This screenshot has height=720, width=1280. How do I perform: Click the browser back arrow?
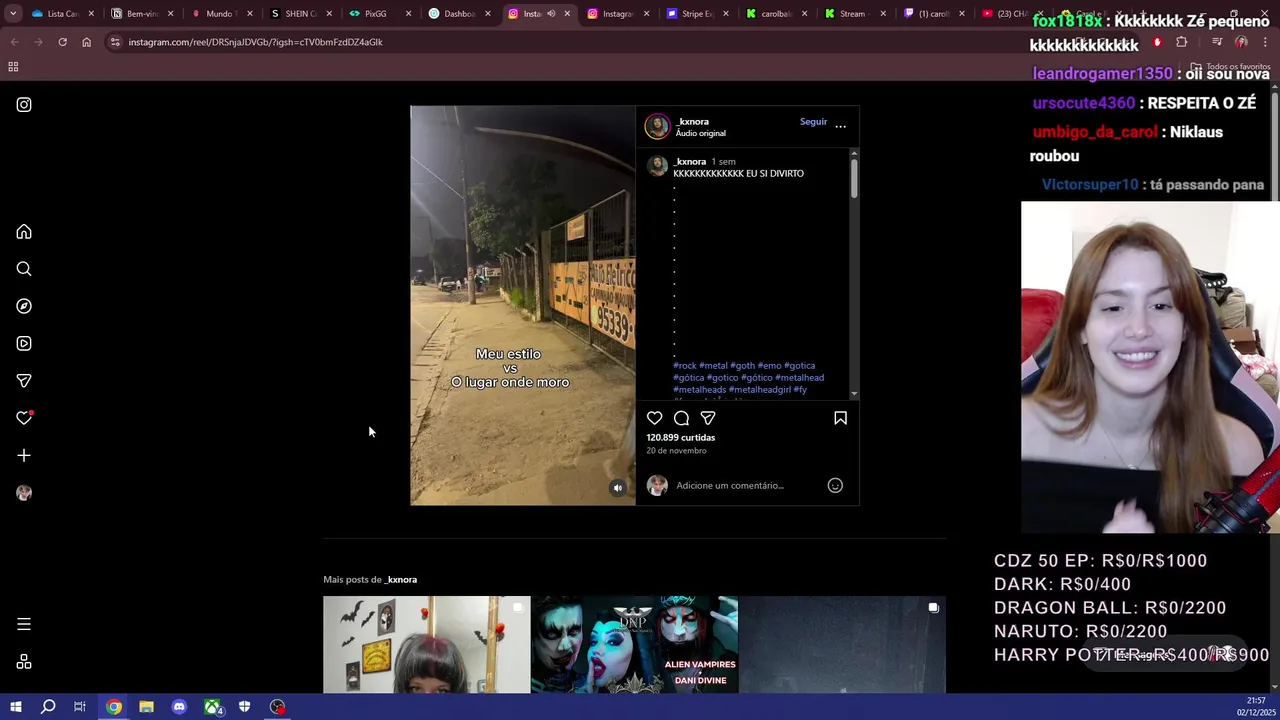click(14, 42)
